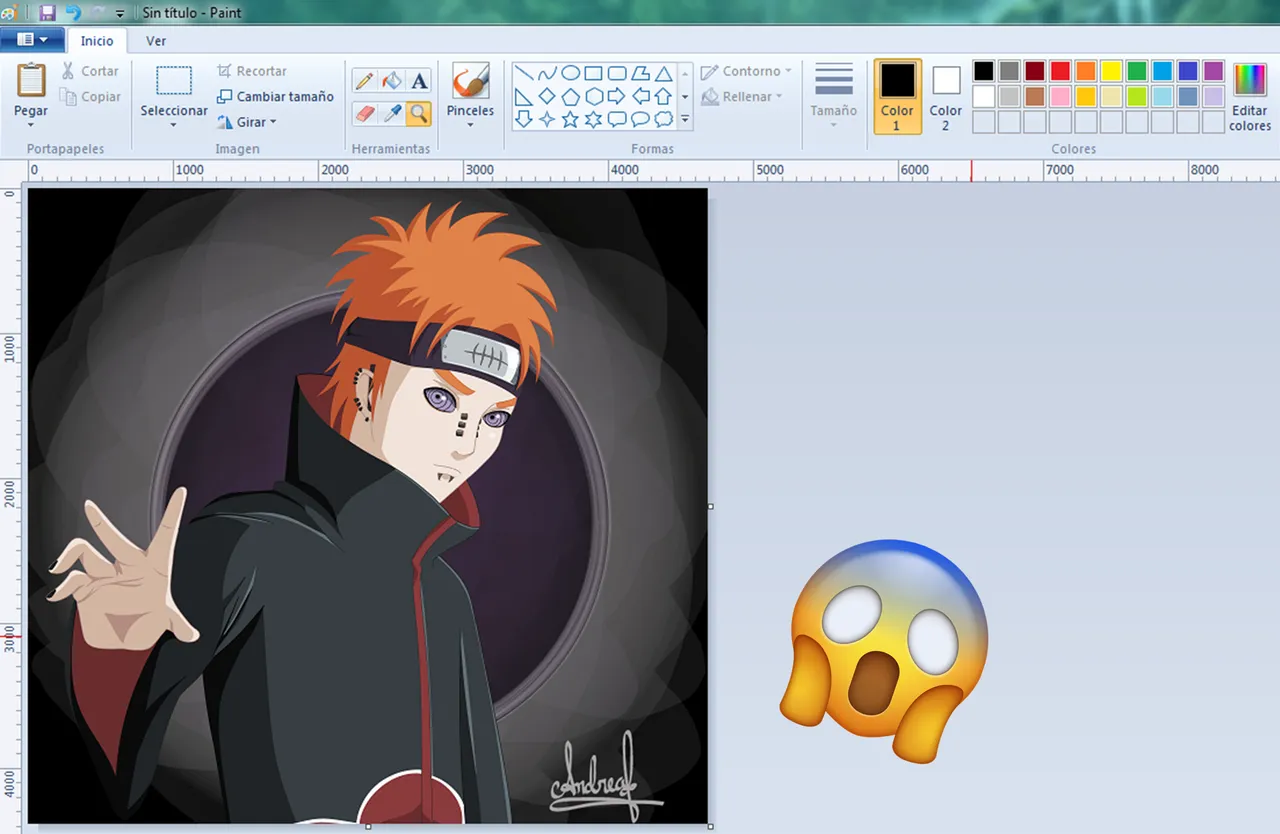Open the Pegar dropdown arrow
Screen dimensions: 1280x834
31,125
